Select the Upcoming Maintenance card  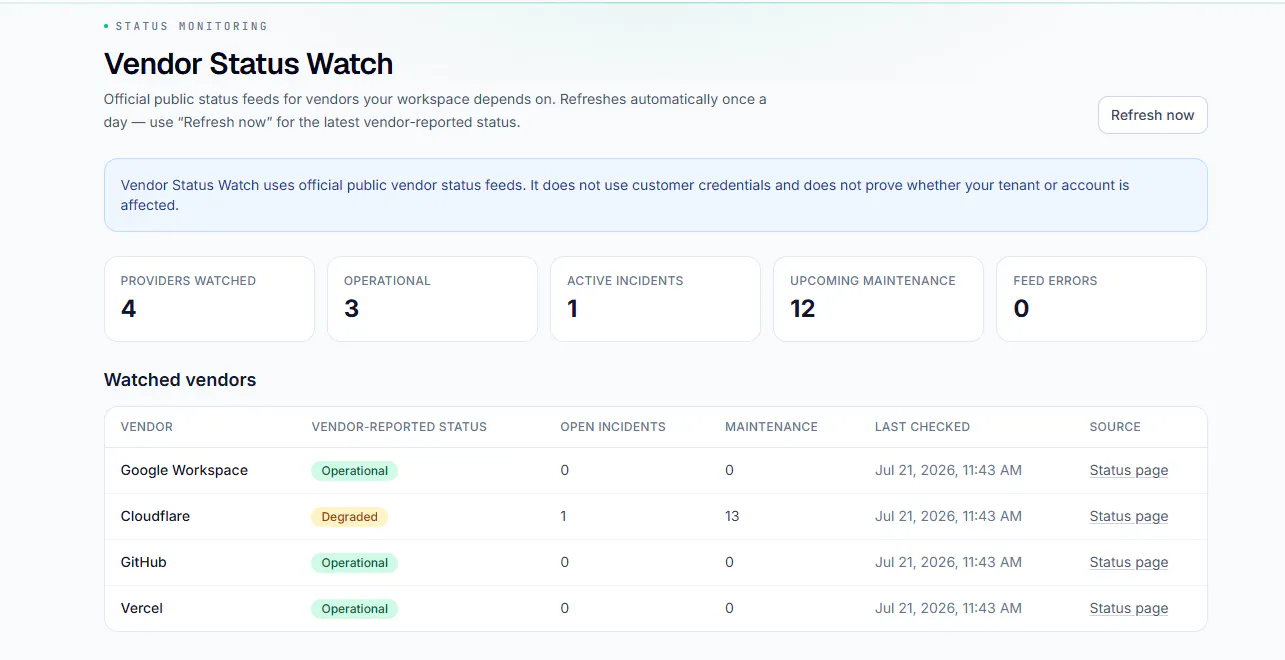(x=878, y=299)
